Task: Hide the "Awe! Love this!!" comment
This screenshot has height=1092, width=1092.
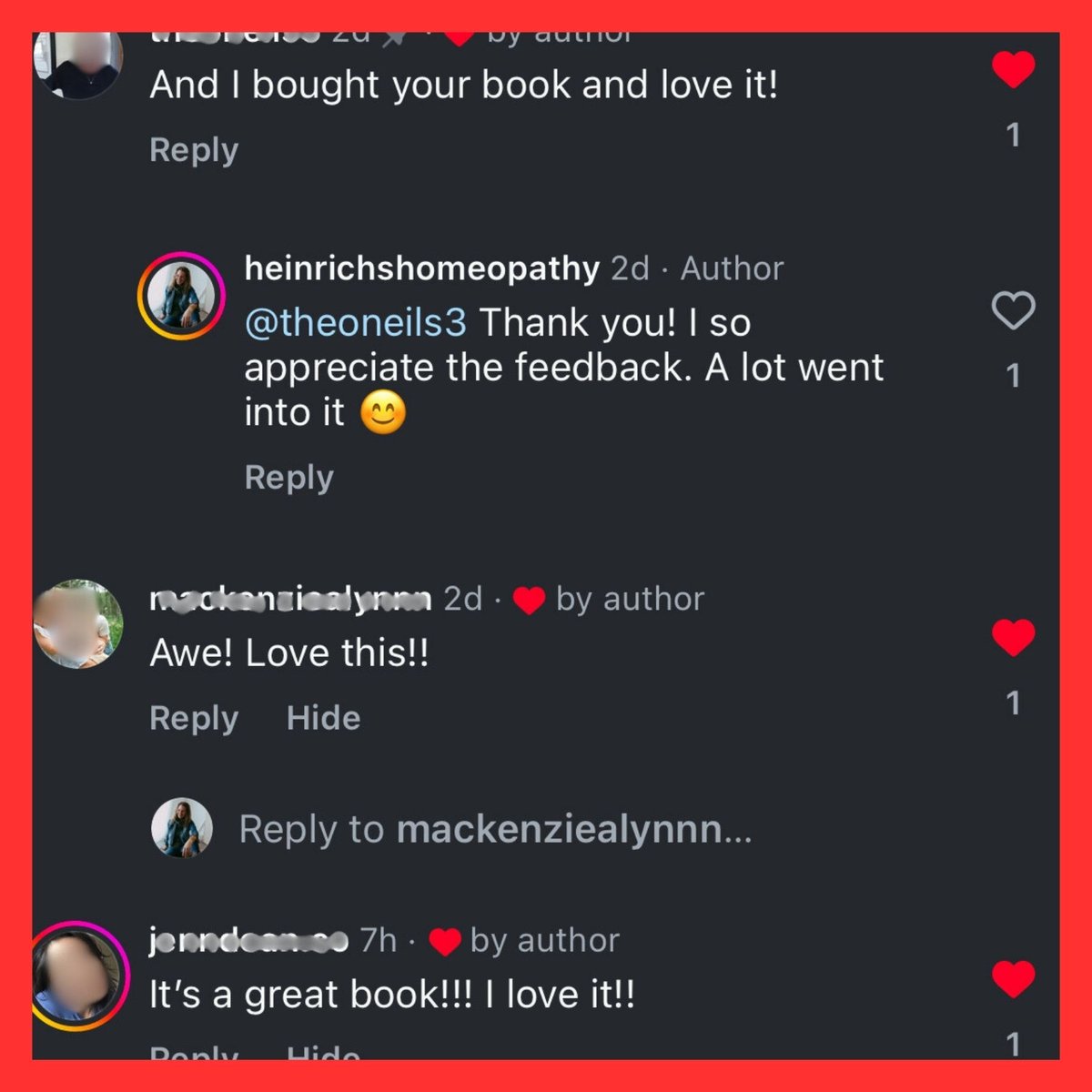Action: tap(324, 718)
